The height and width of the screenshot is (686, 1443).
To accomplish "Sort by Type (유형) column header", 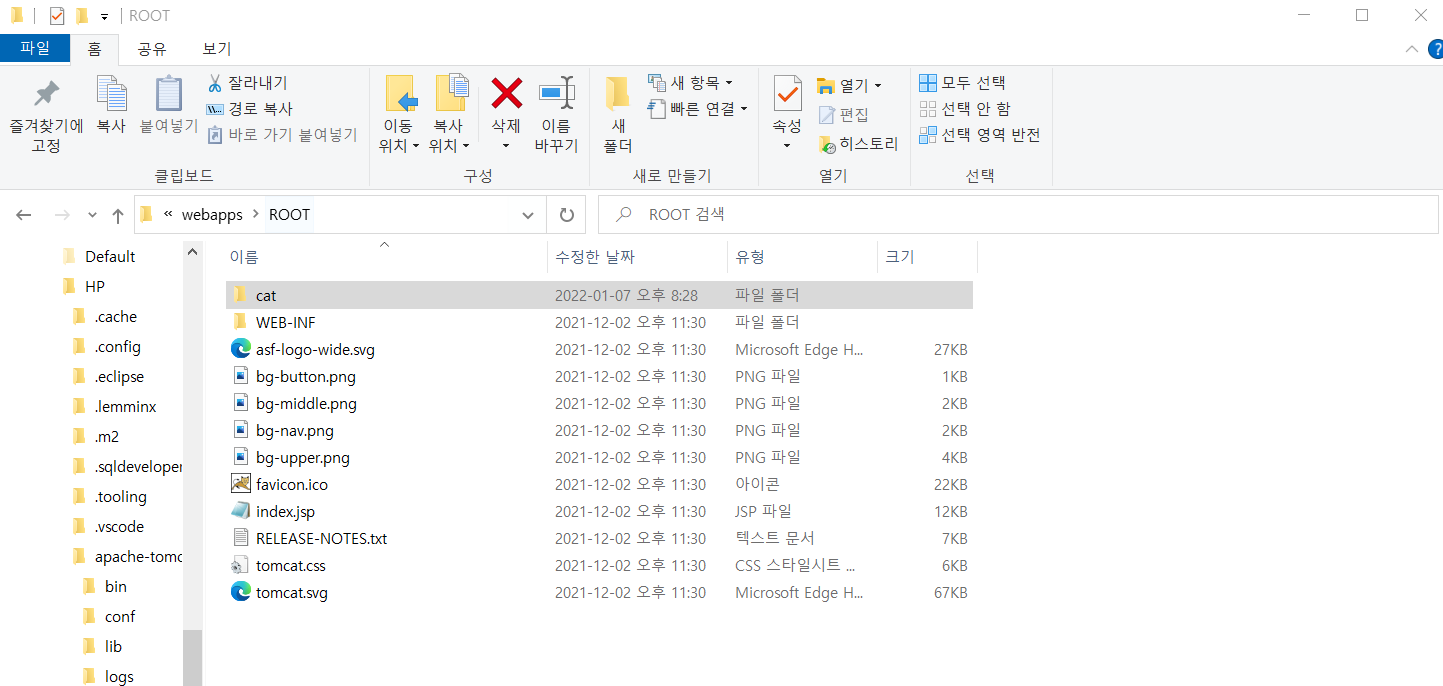I will pyautogui.click(x=802, y=257).
